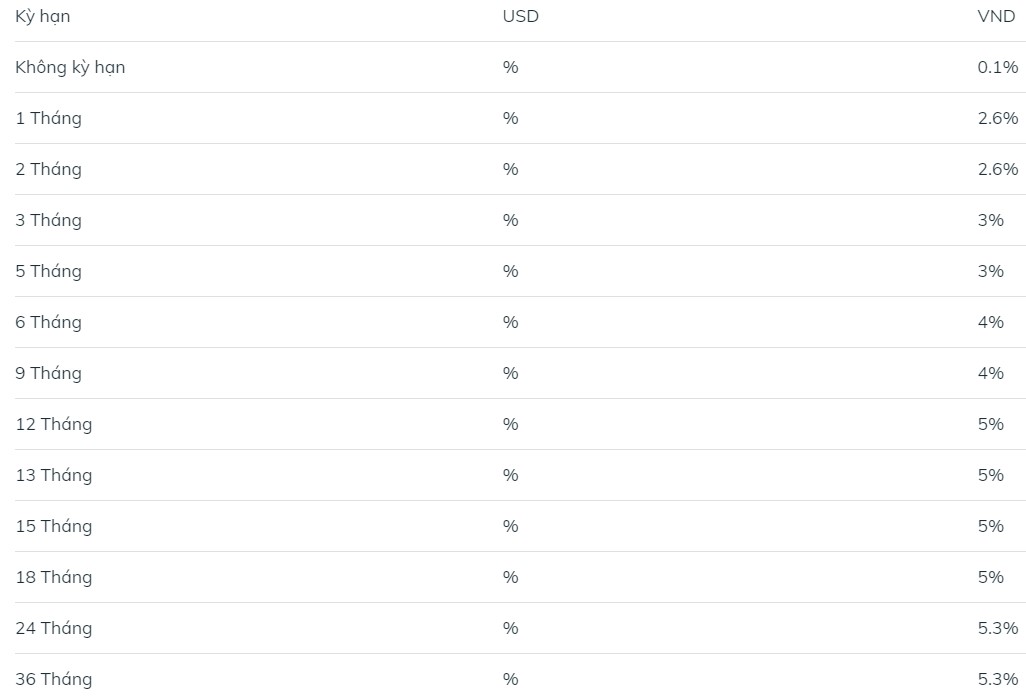
Task: Click the VND rate for 2 Tháng
Action: click(x=998, y=170)
